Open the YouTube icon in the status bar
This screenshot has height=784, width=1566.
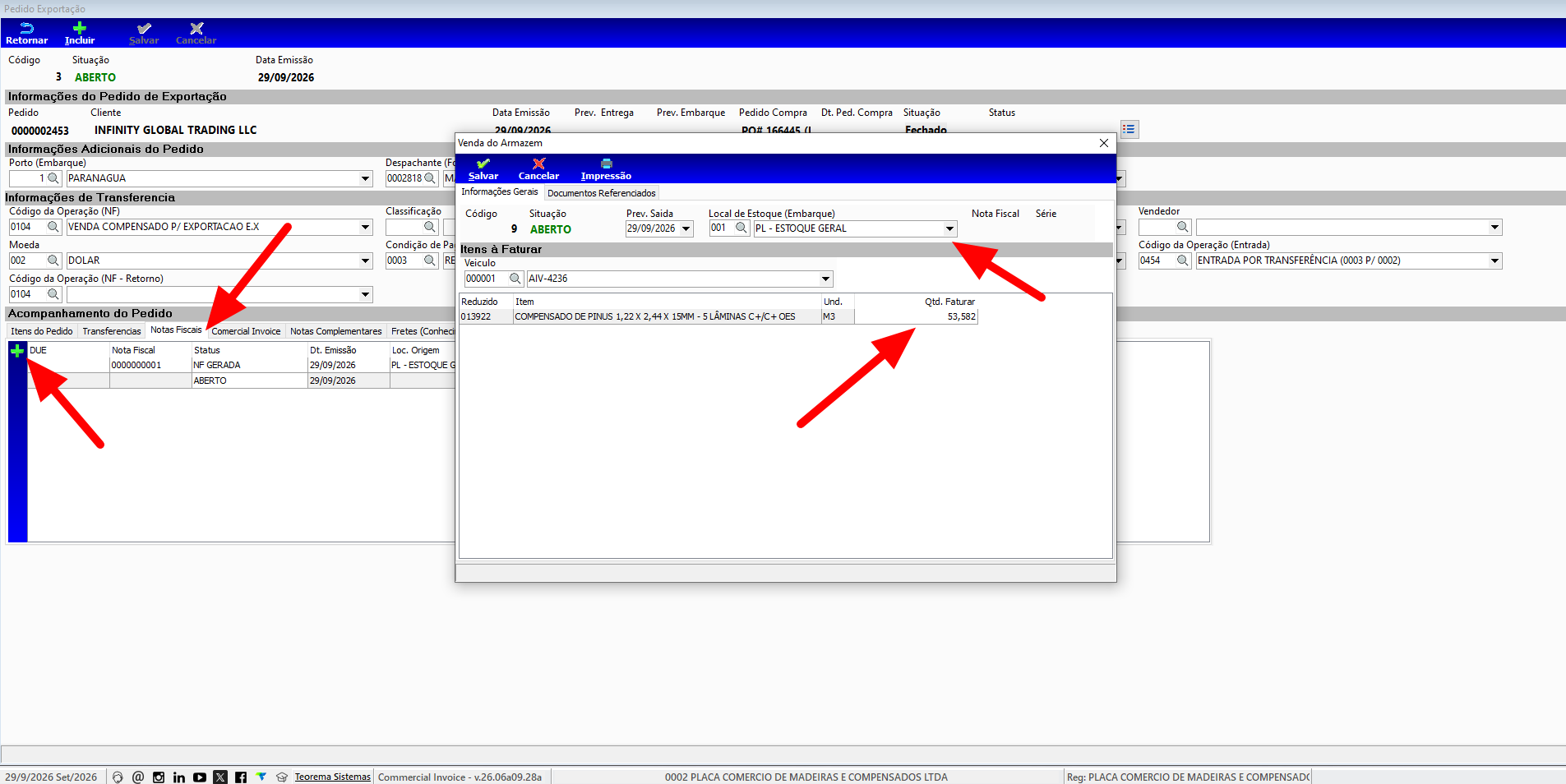pyautogui.click(x=200, y=777)
